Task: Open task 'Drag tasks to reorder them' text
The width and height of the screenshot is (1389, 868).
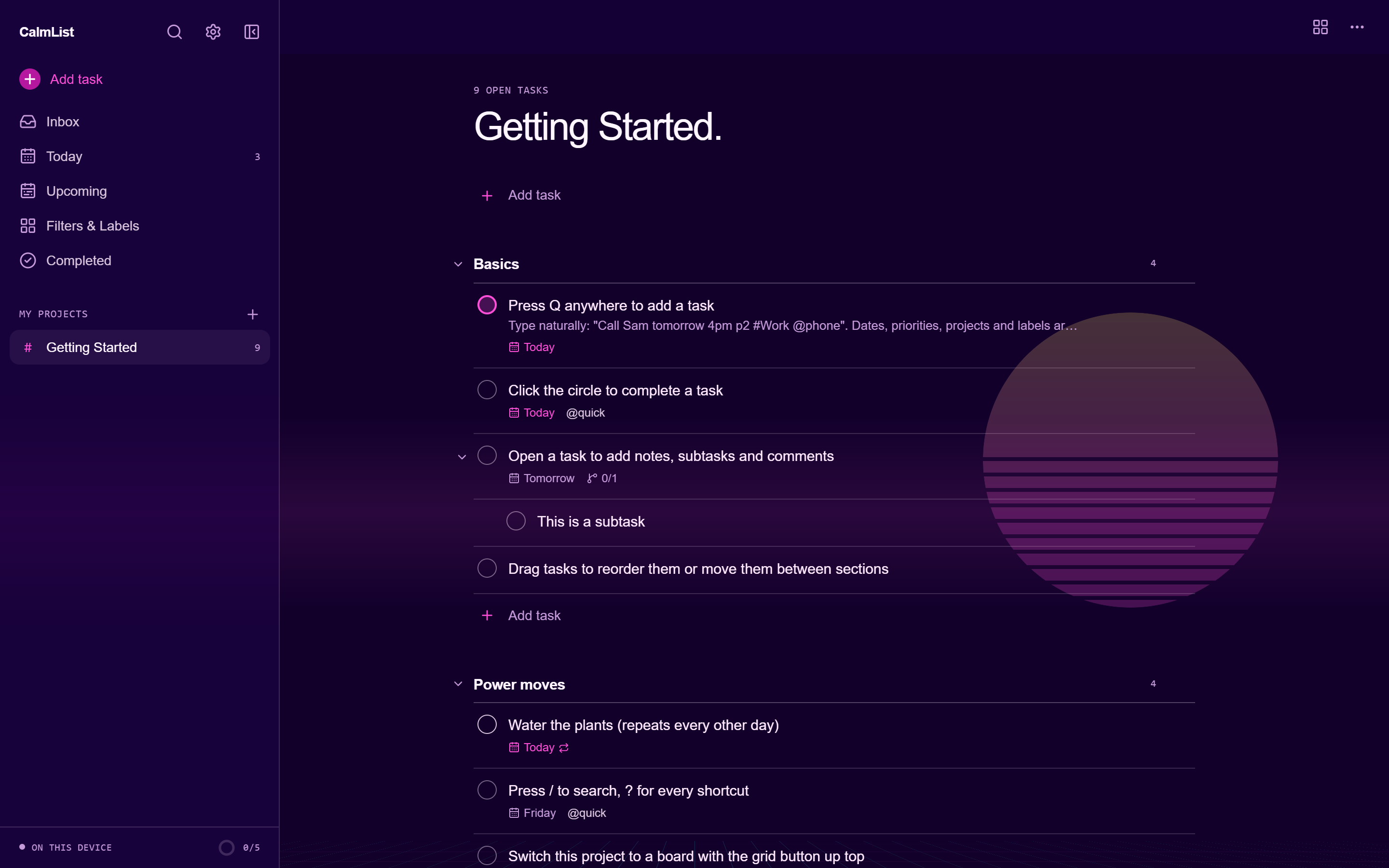Action: [698, 569]
